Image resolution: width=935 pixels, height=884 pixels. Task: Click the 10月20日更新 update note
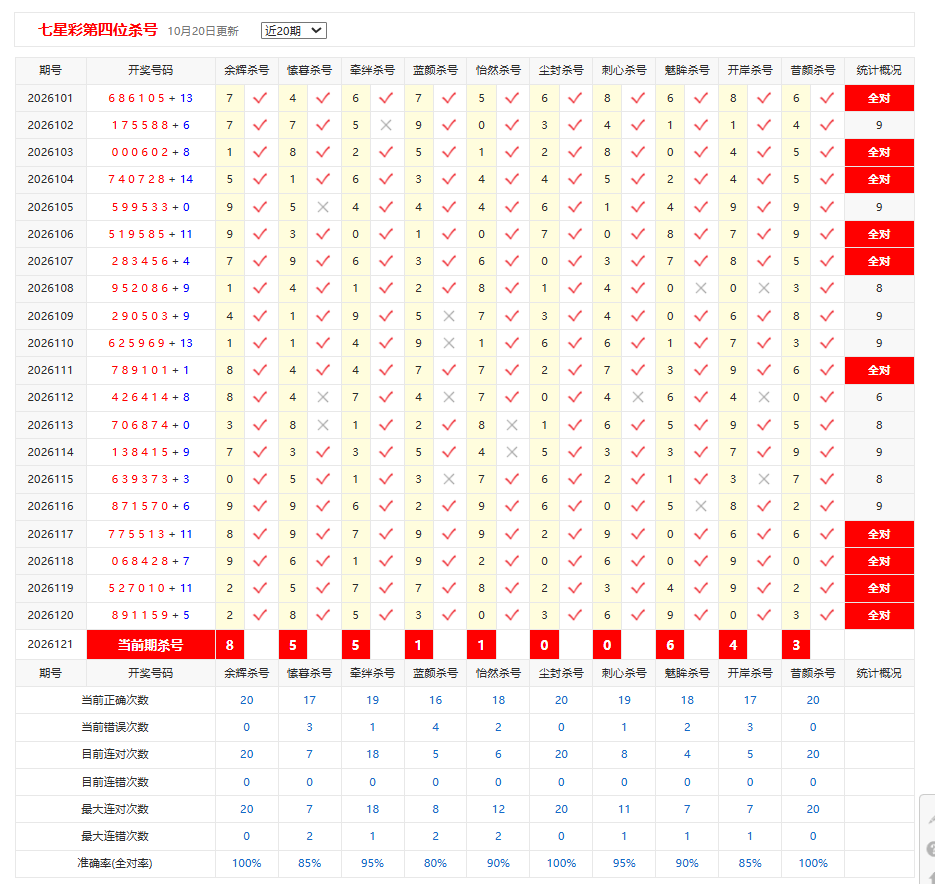[203, 31]
